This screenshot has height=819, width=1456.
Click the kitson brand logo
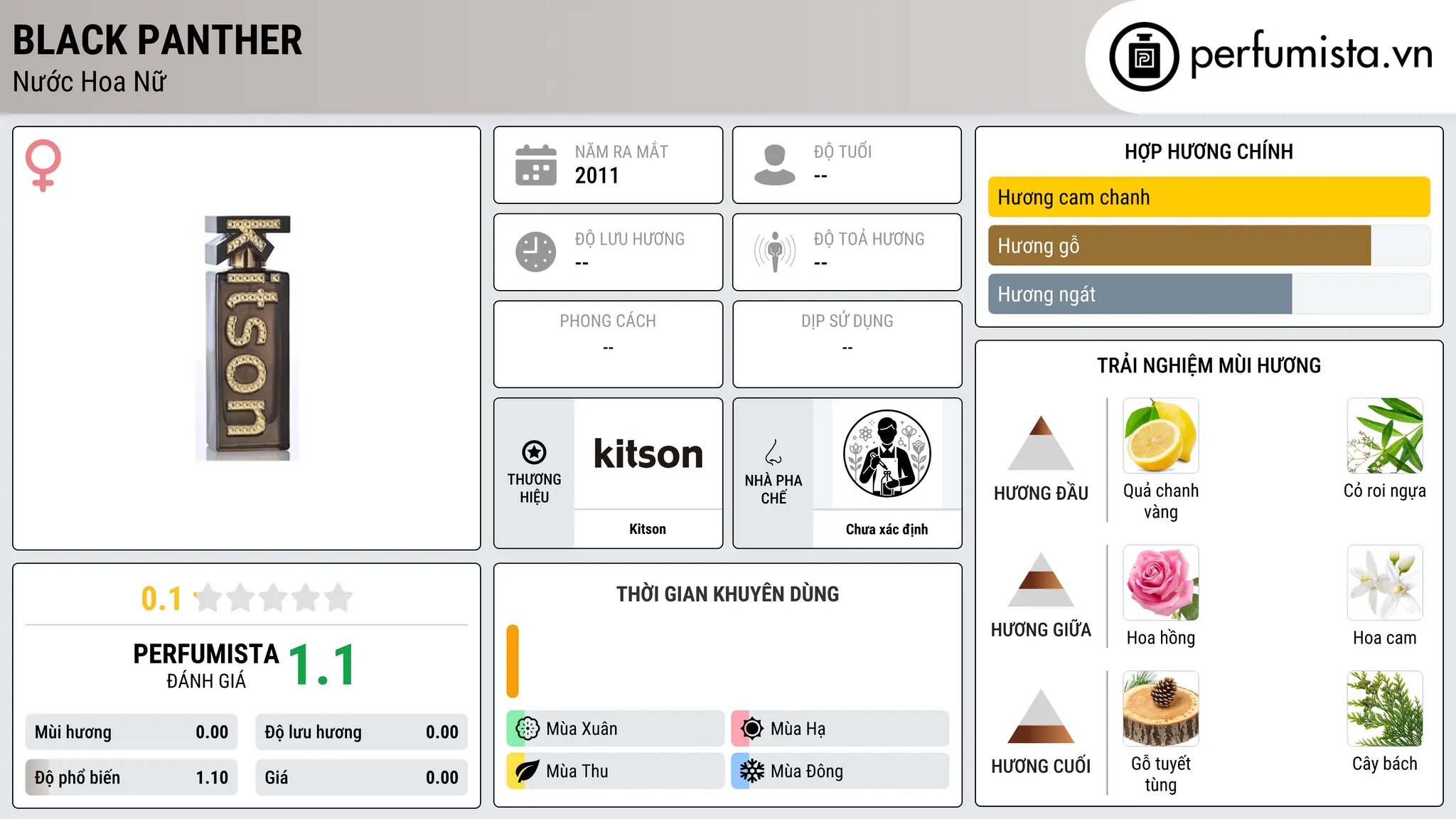[x=648, y=454]
